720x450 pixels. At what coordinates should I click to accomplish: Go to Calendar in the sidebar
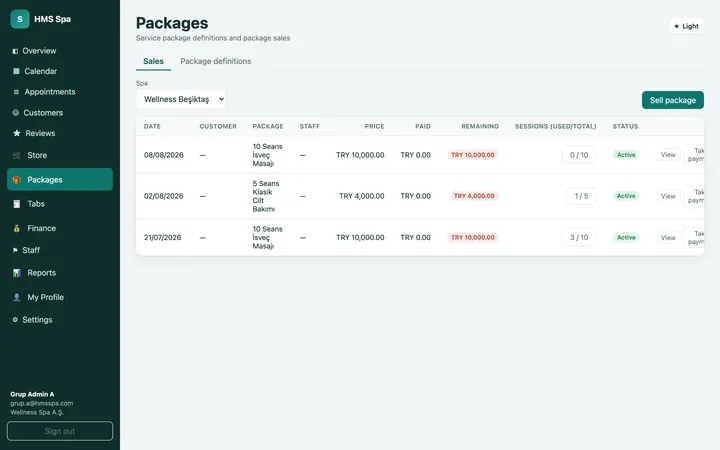click(60, 71)
